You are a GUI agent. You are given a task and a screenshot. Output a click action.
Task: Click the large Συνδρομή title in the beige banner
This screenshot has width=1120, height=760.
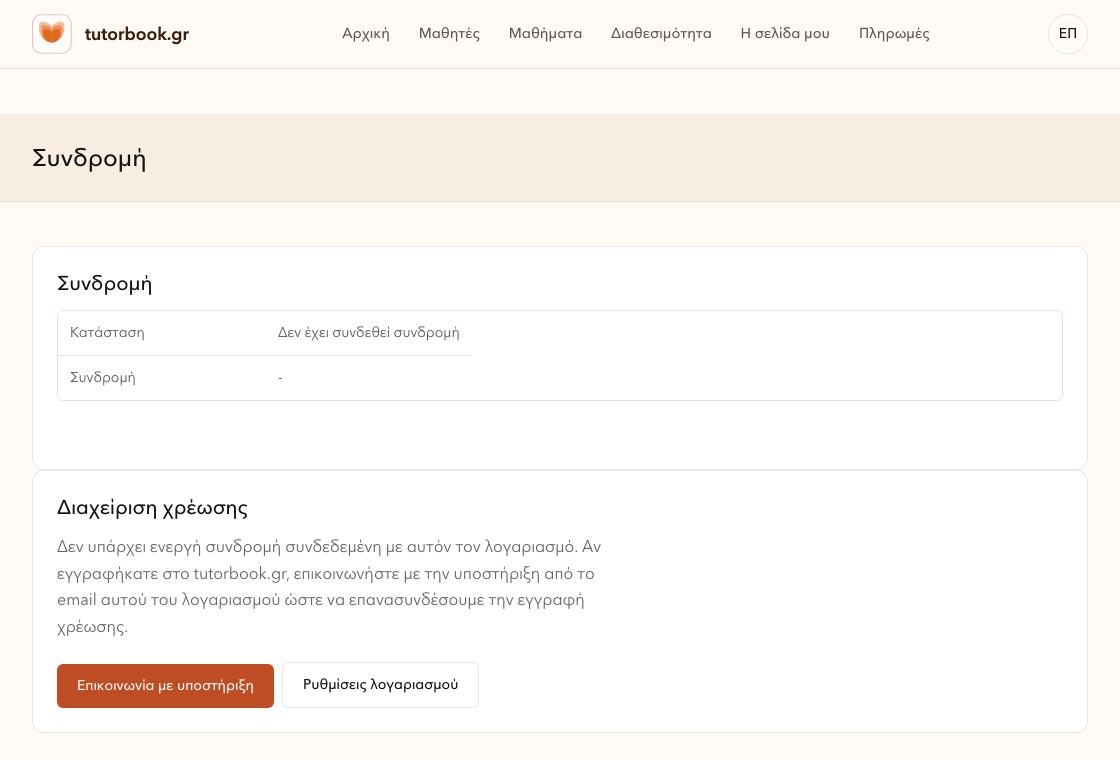pos(89,158)
